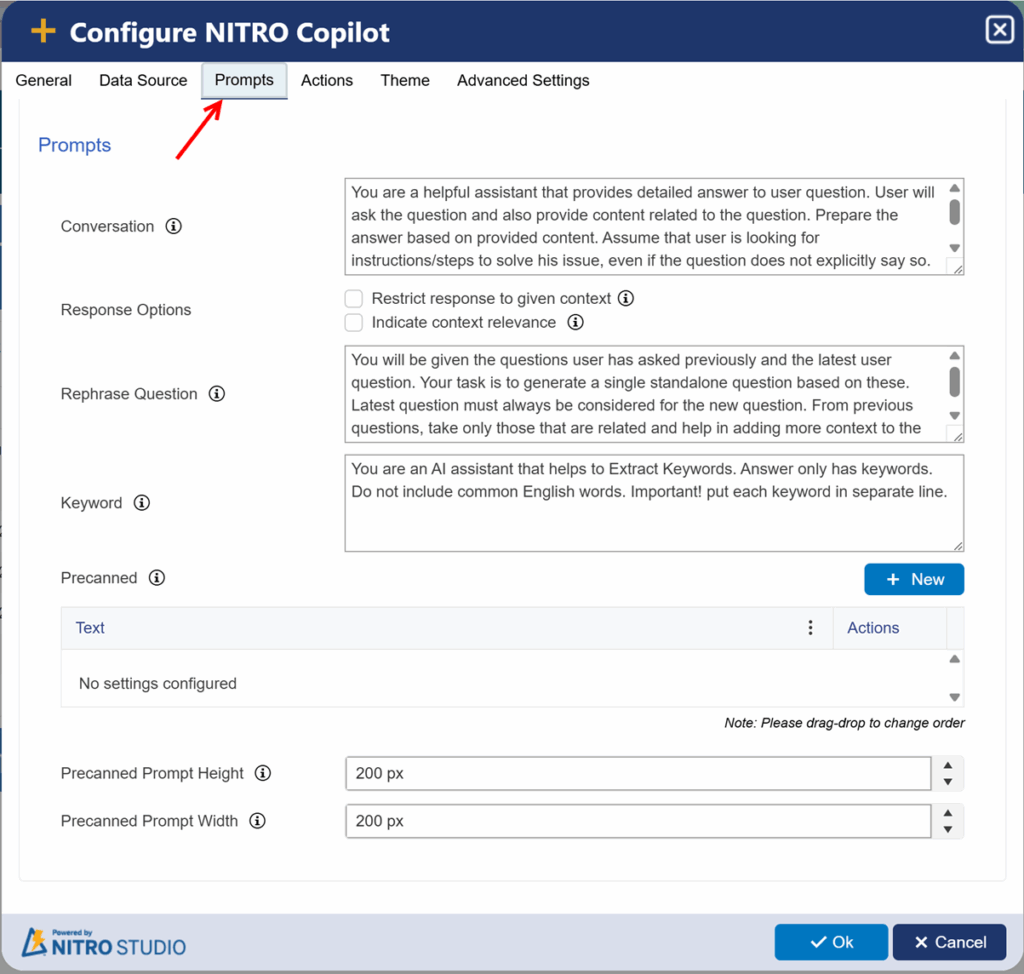Click the Conversation prompt scroll up arrow
1024x974 pixels.
[x=955, y=188]
